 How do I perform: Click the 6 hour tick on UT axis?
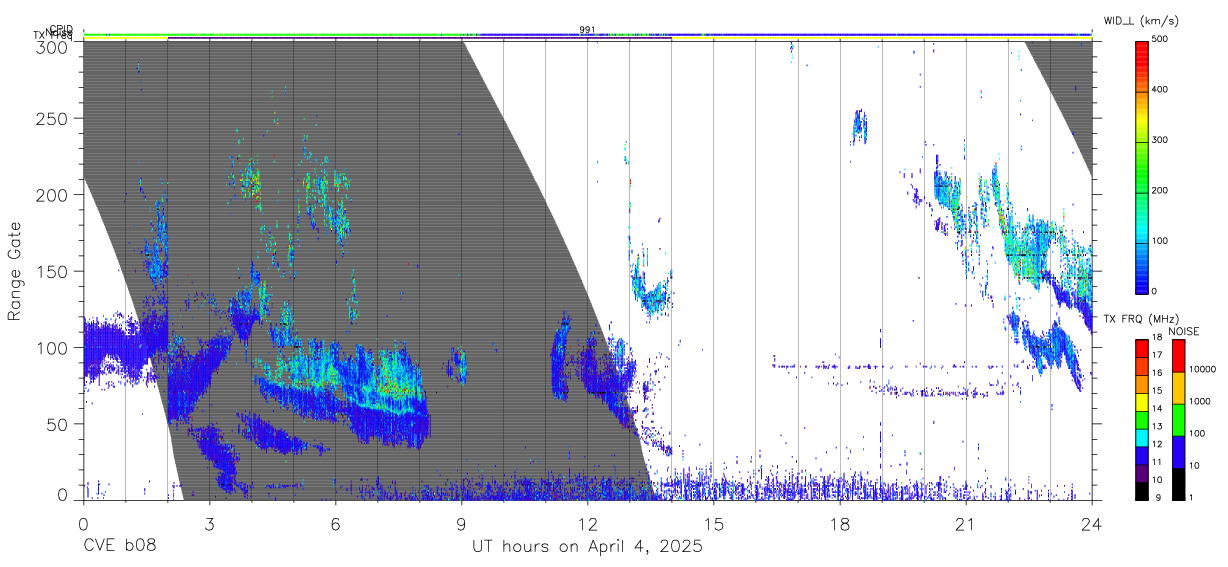(335, 524)
